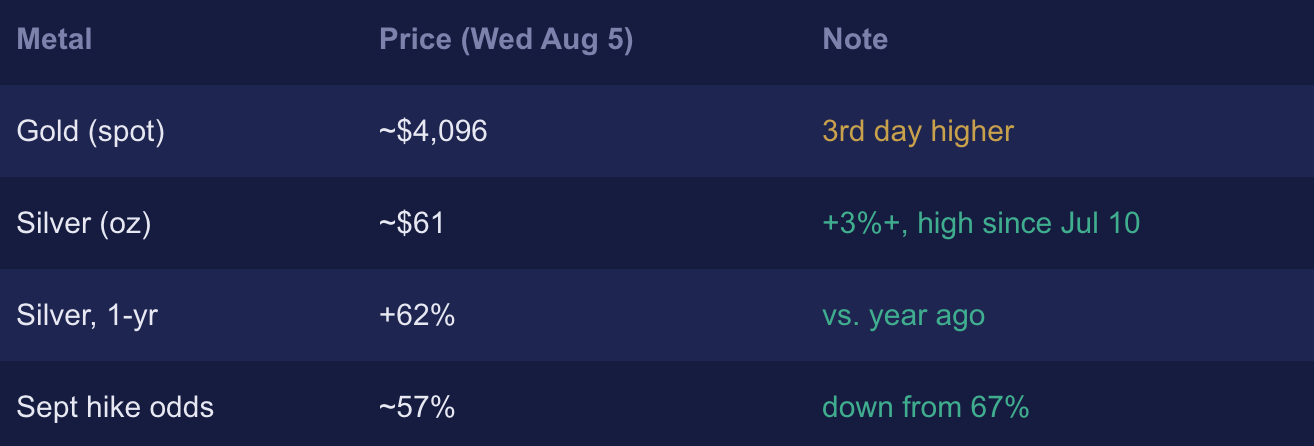The height and width of the screenshot is (446, 1314).
Task: Select the Sept hike odds row label
Action: pos(115,408)
